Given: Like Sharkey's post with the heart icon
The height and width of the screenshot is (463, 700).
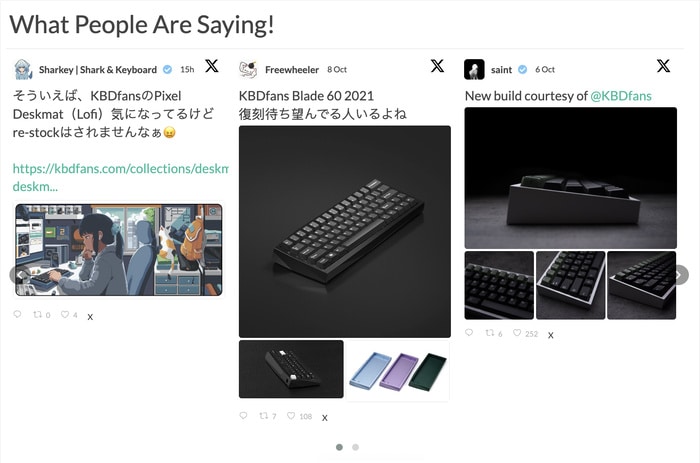Looking at the screenshot, I should pyautogui.click(x=65, y=315).
